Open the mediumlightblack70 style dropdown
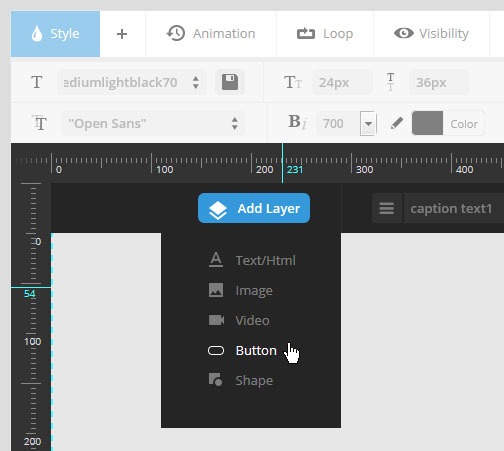Viewport: 504px width, 451px height. coord(132,82)
